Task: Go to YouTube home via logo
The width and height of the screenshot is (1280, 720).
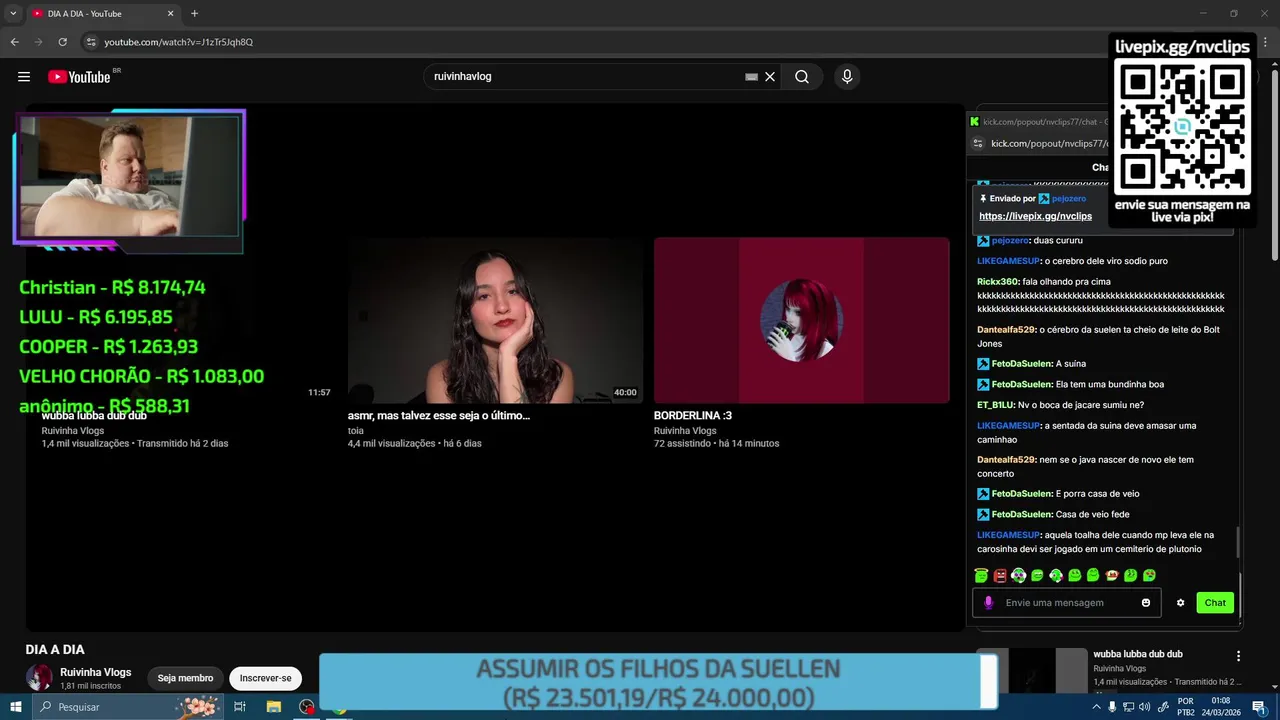Action: pyautogui.click(x=79, y=77)
